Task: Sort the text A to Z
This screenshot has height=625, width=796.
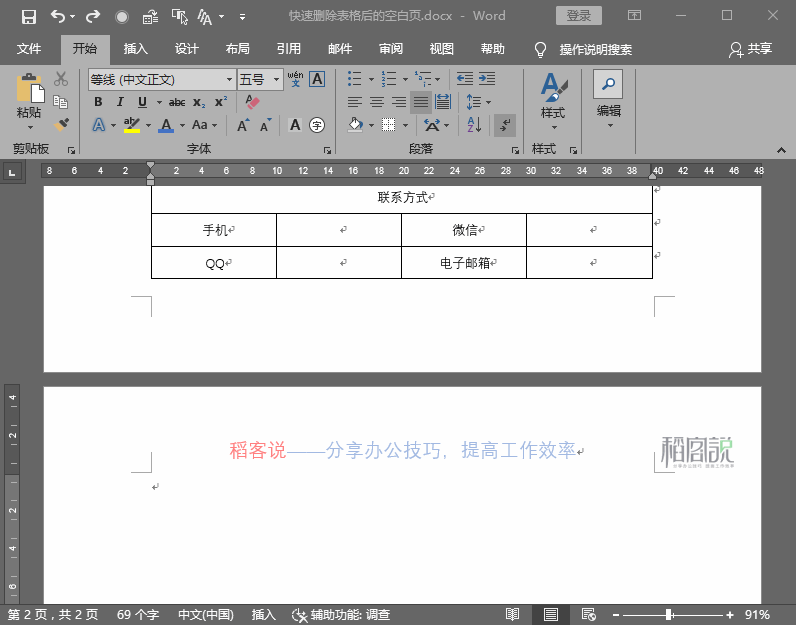Action: coord(474,125)
